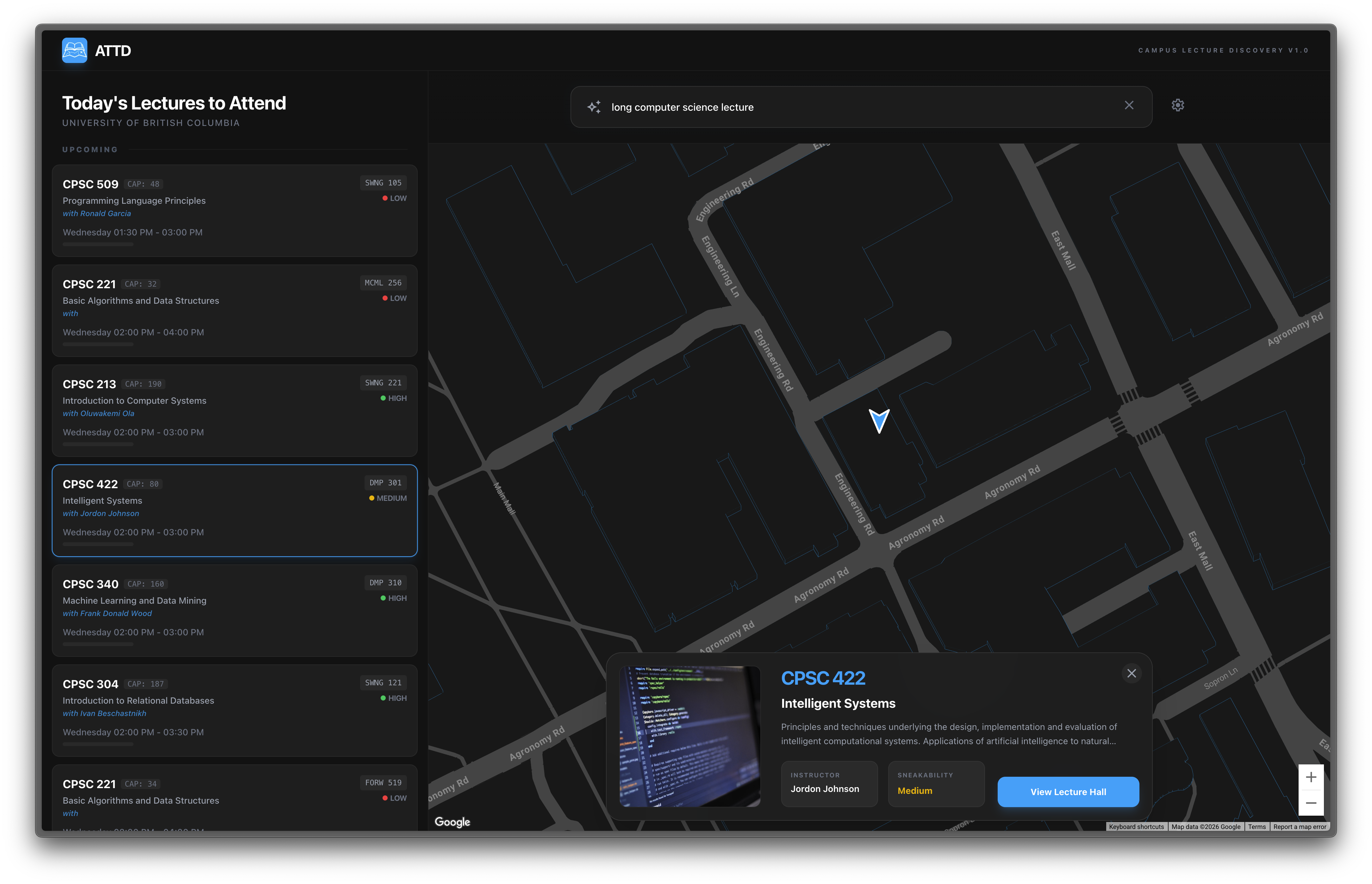This screenshot has width=1372, height=884.
Task: Click the search field with lecture query
Action: point(861,107)
